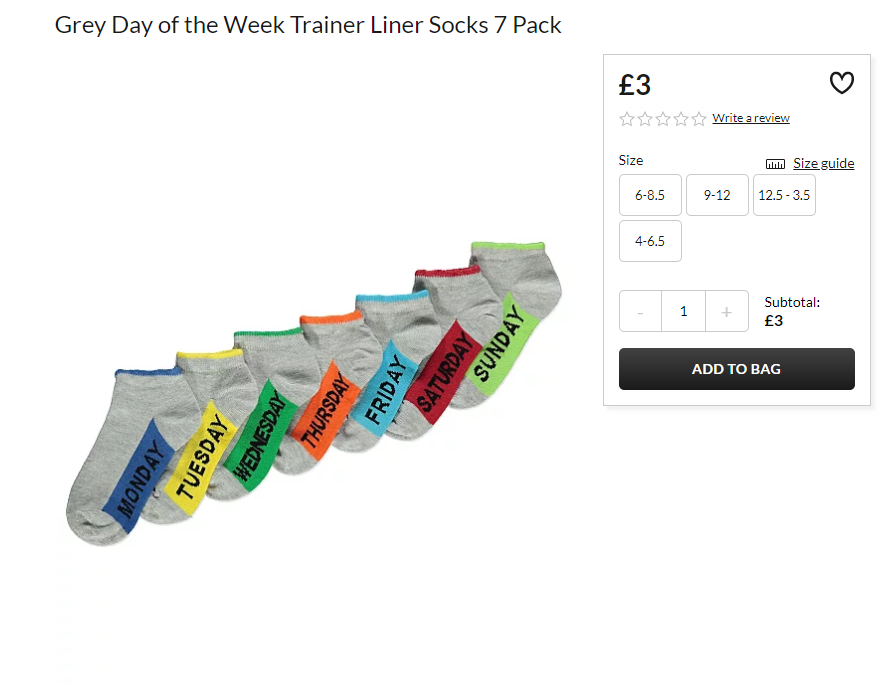Decrease quantity with minus button
892x685 pixels.
pyautogui.click(x=641, y=311)
